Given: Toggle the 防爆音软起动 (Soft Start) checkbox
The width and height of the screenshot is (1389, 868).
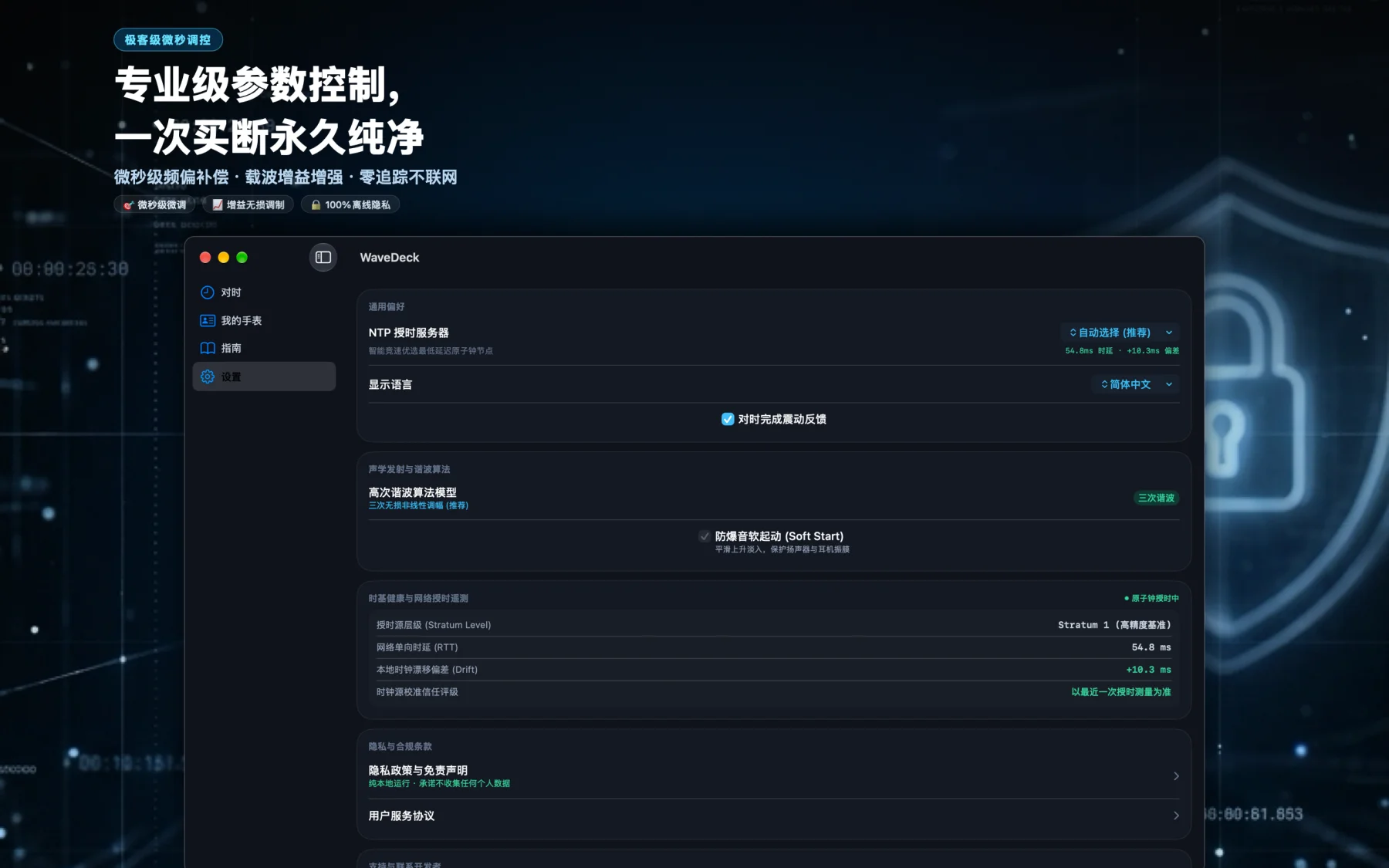Looking at the screenshot, I should (x=705, y=536).
